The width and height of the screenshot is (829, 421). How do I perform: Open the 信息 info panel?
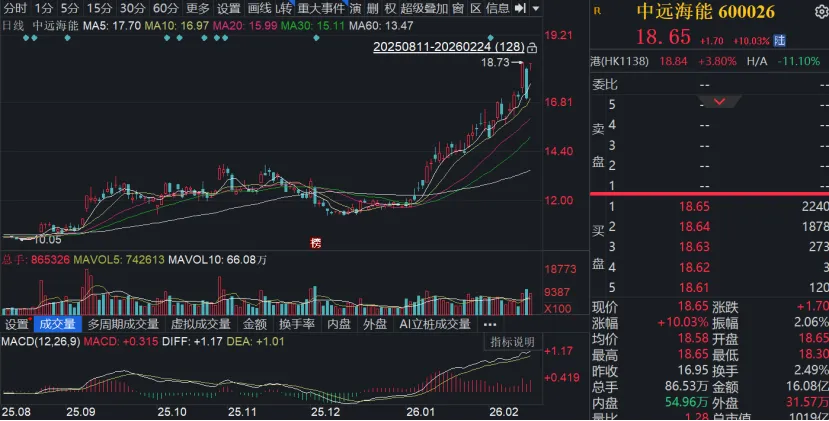click(498, 8)
